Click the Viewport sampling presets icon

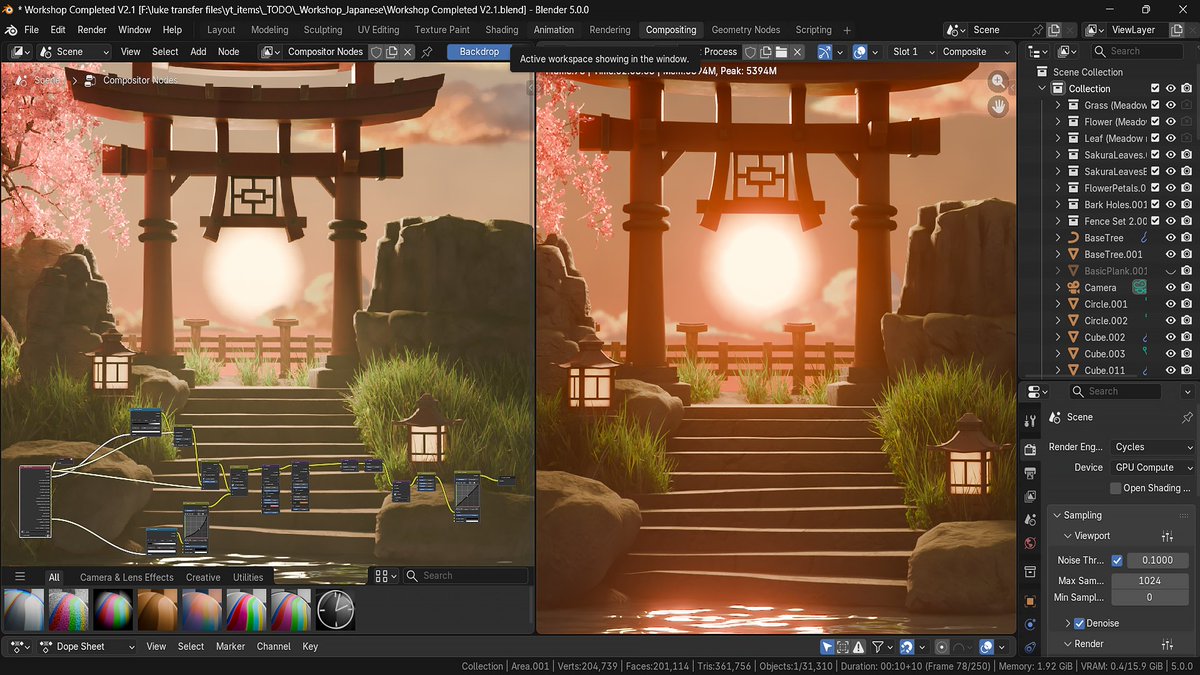click(x=1167, y=536)
